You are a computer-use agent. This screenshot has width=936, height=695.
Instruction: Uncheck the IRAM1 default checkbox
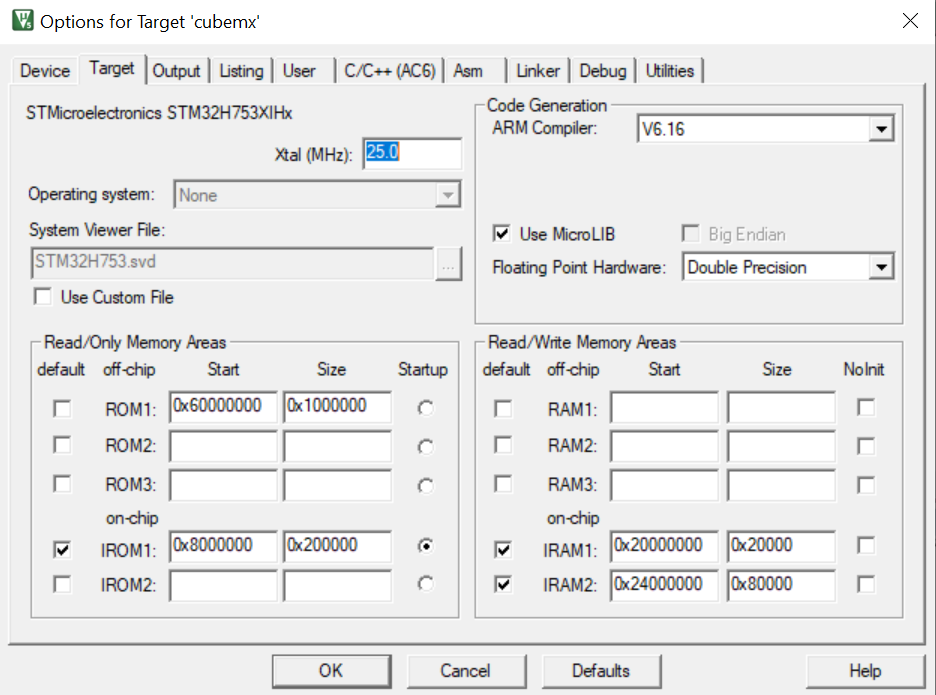coord(503,549)
